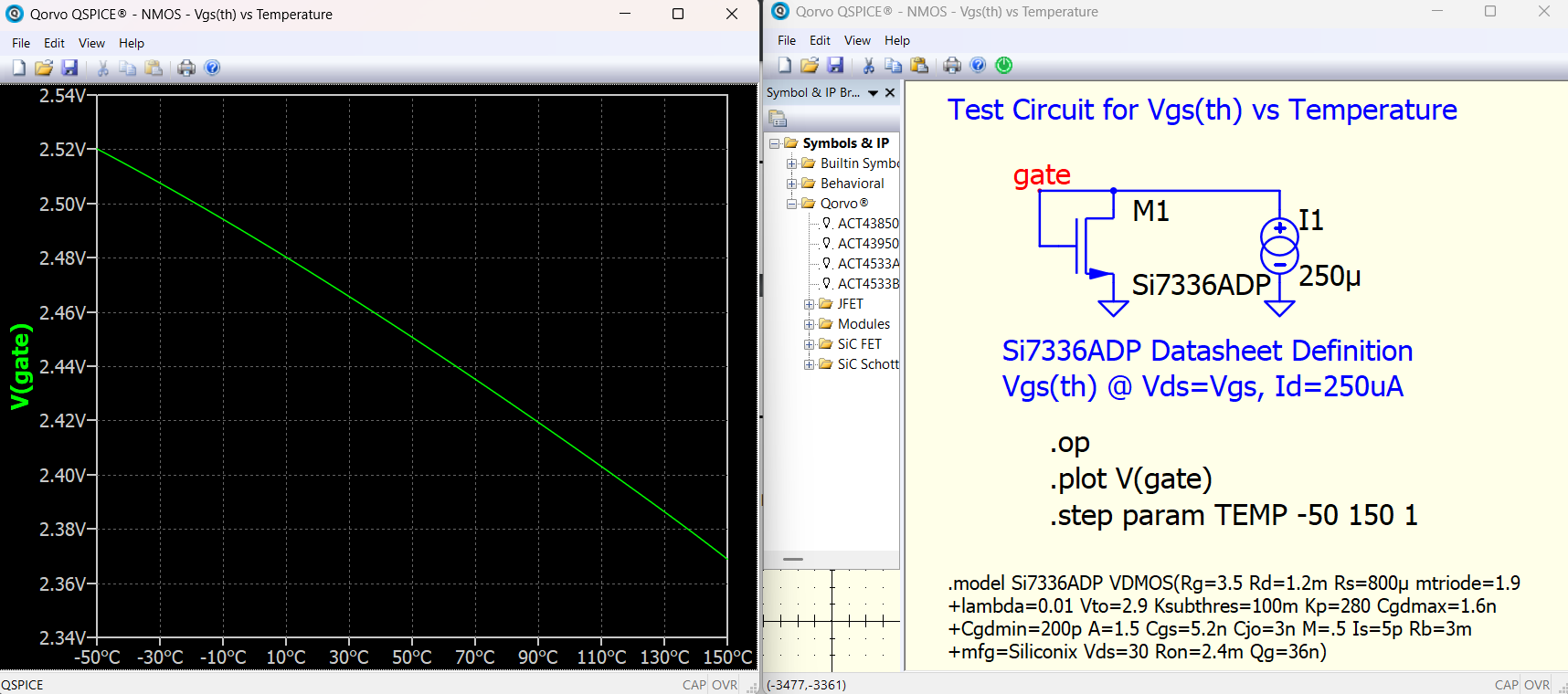Expand the SiC FET folder
Screen dimensions: 1568x694
[x=809, y=344]
